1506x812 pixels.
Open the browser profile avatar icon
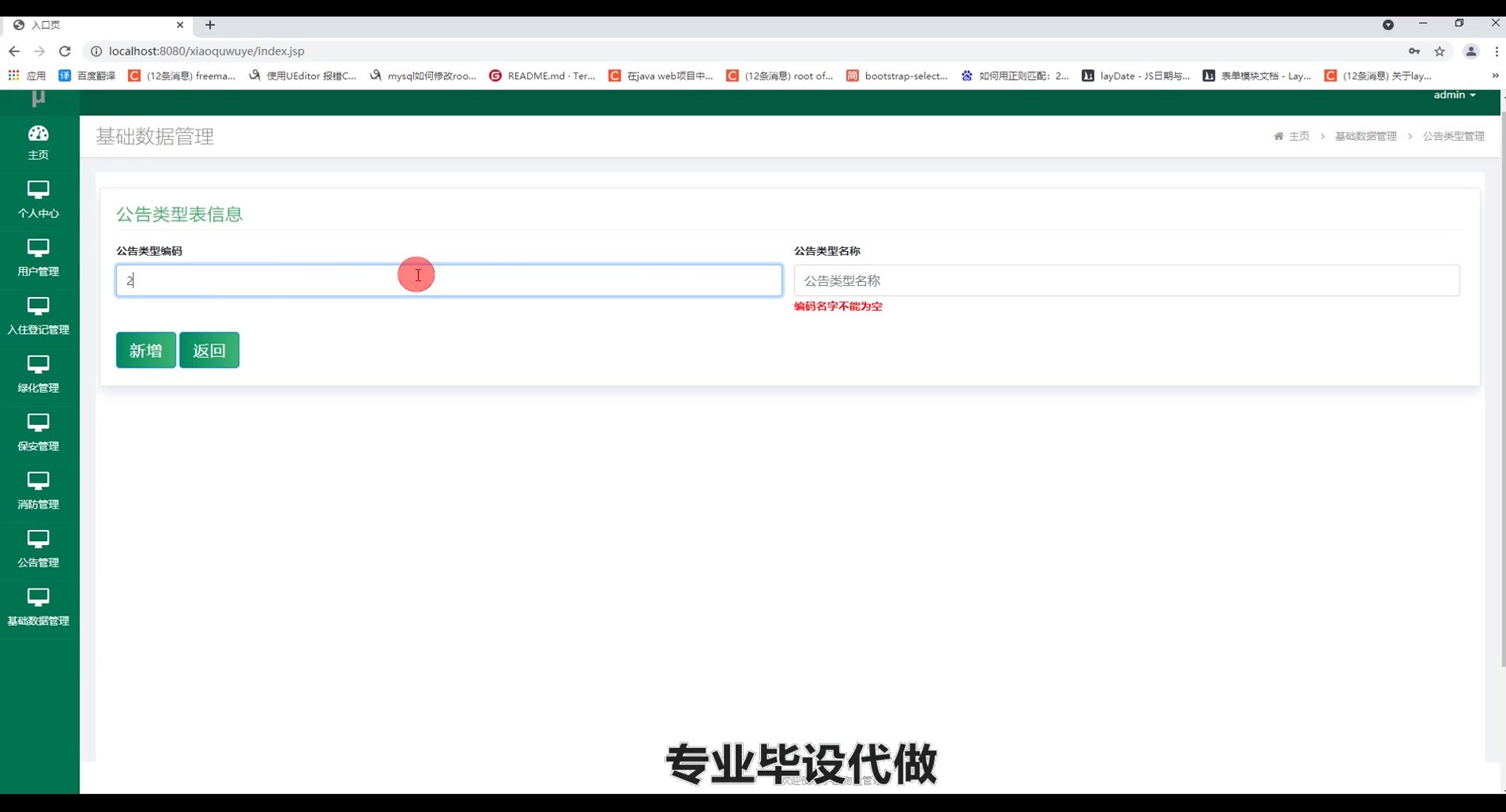[1470, 51]
